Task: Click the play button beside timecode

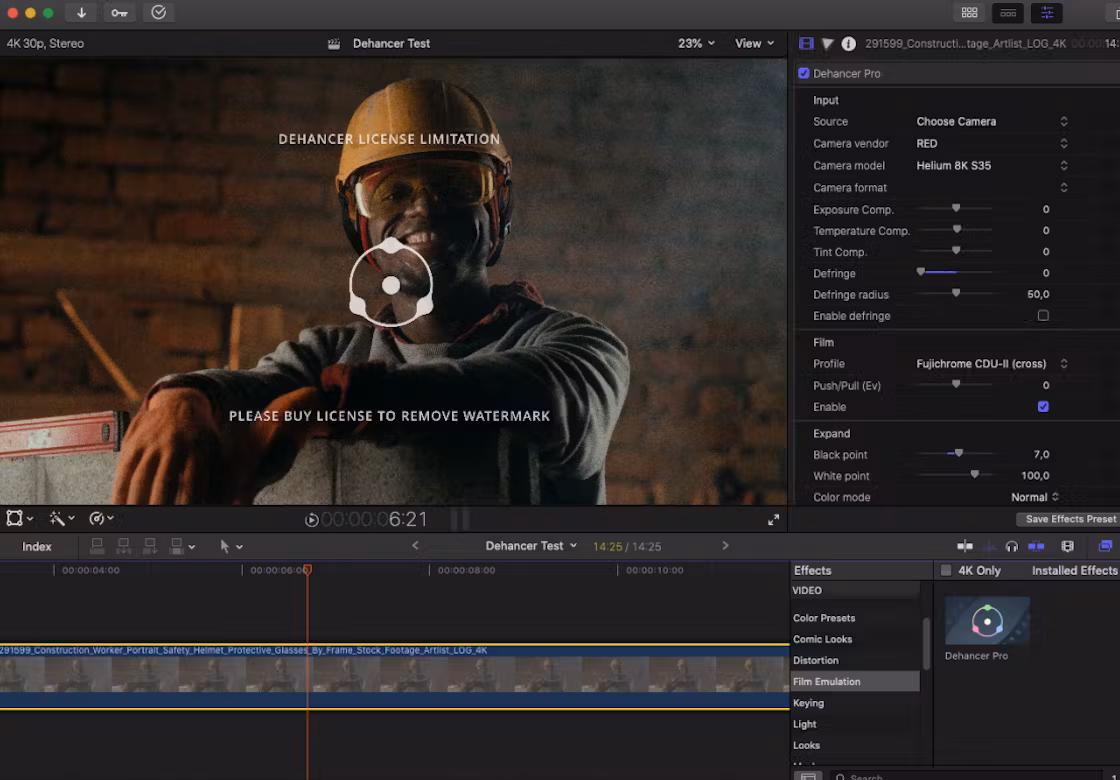Action: [311, 520]
